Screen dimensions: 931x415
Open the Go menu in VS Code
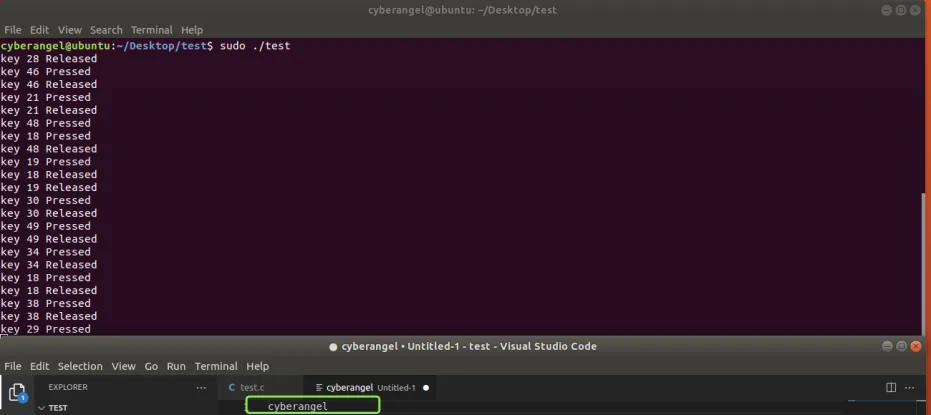click(x=151, y=366)
